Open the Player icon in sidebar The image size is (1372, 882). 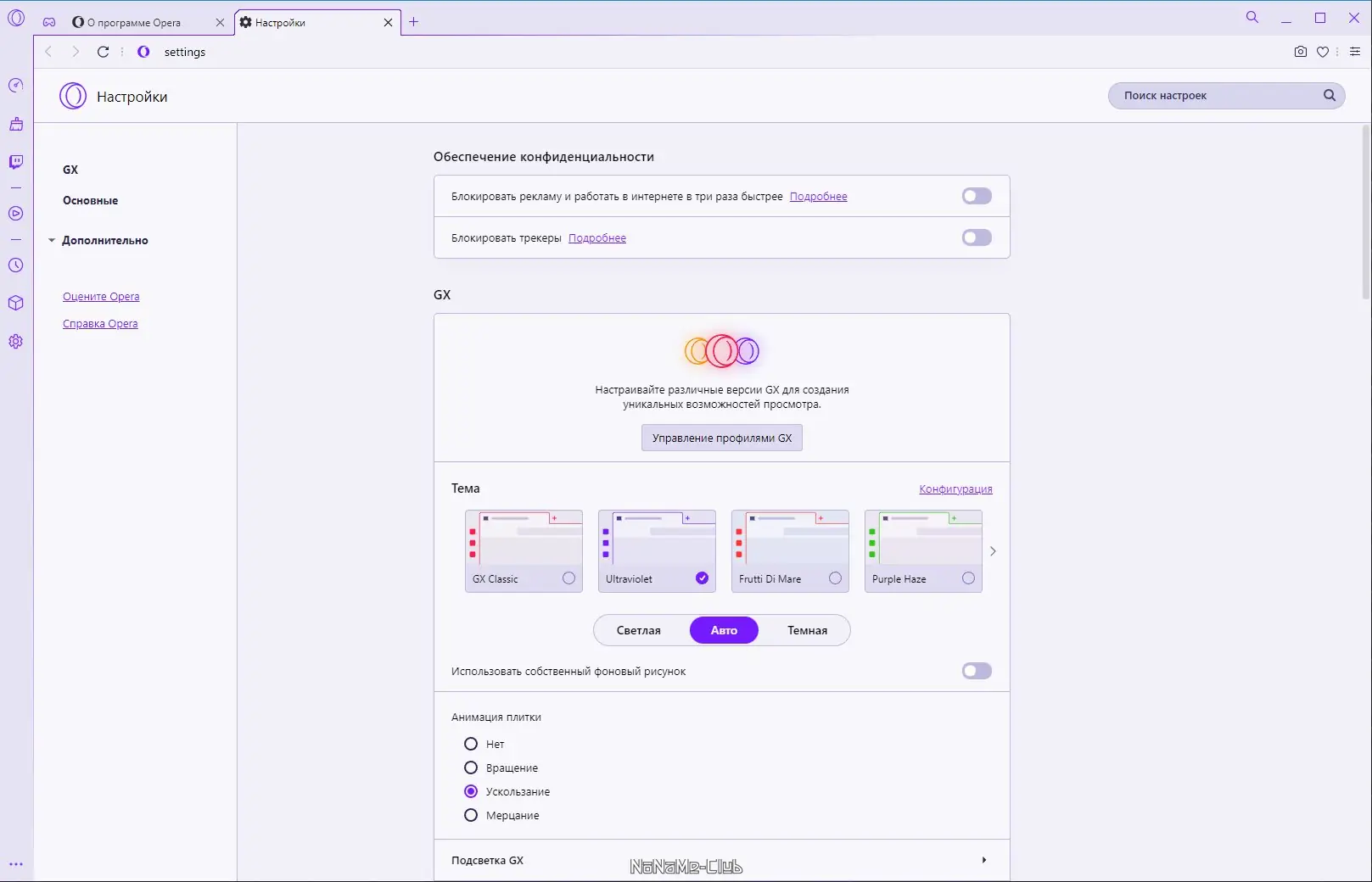[x=16, y=214]
